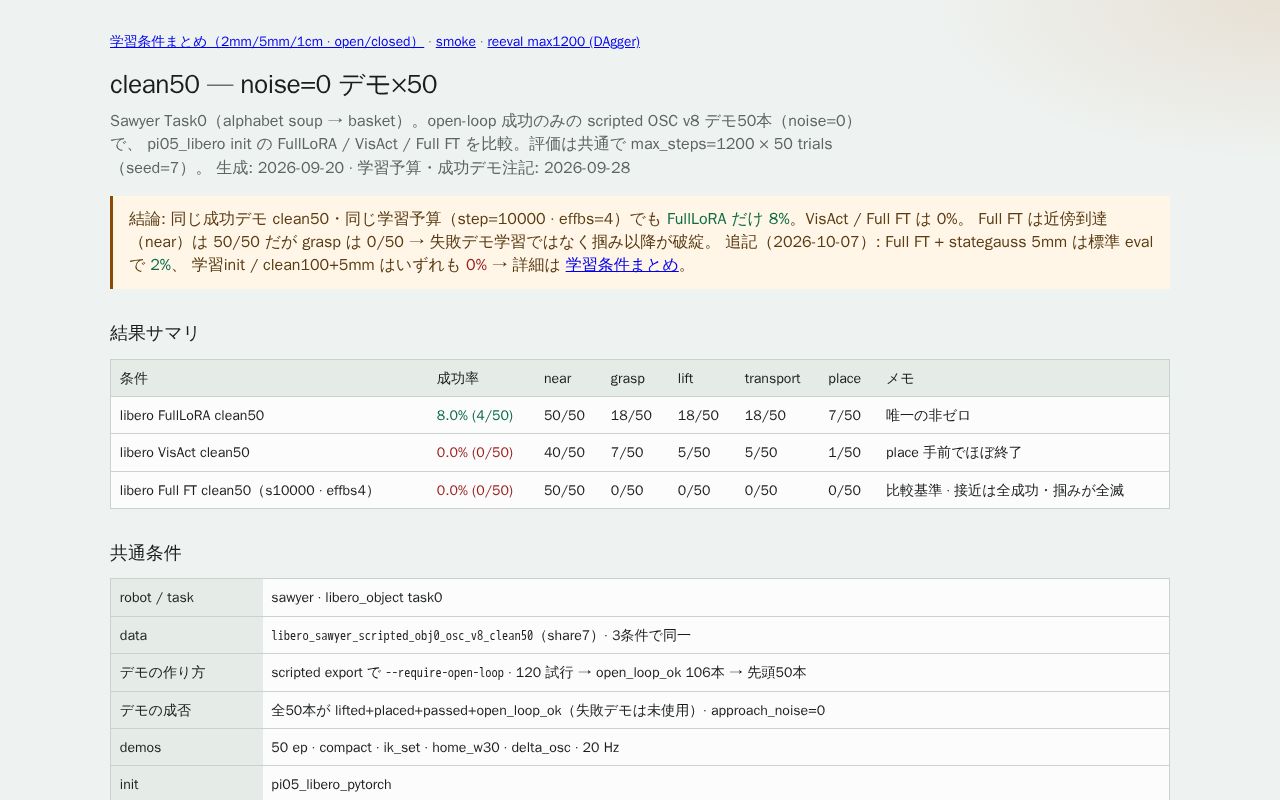Image resolution: width=1280 pixels, height=800 pixels.
Task: Select the success rate of libero VisAct clean50
Action: point(475,452)
